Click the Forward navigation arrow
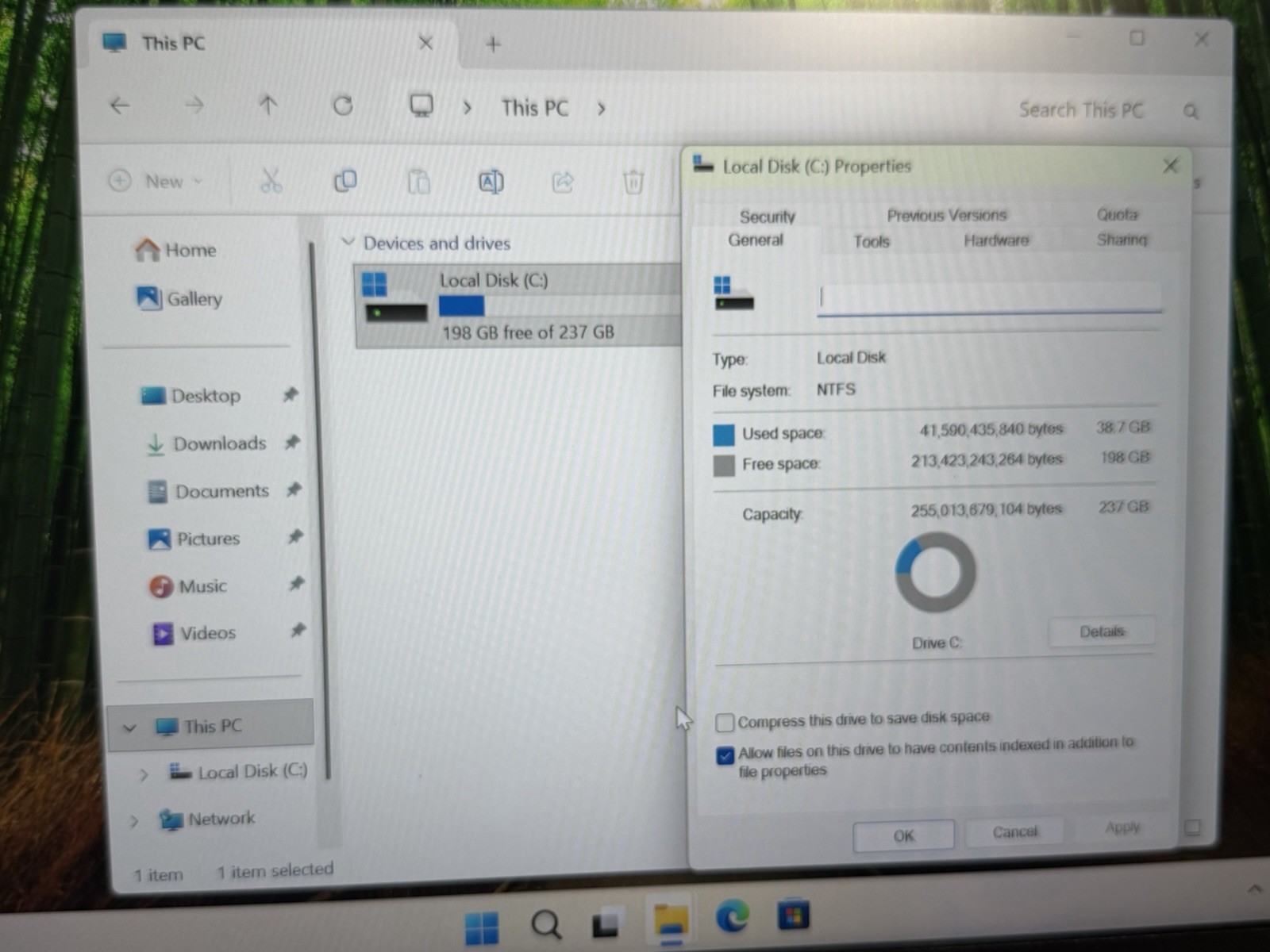This screenshot has width=1270, height=952. 194,105
